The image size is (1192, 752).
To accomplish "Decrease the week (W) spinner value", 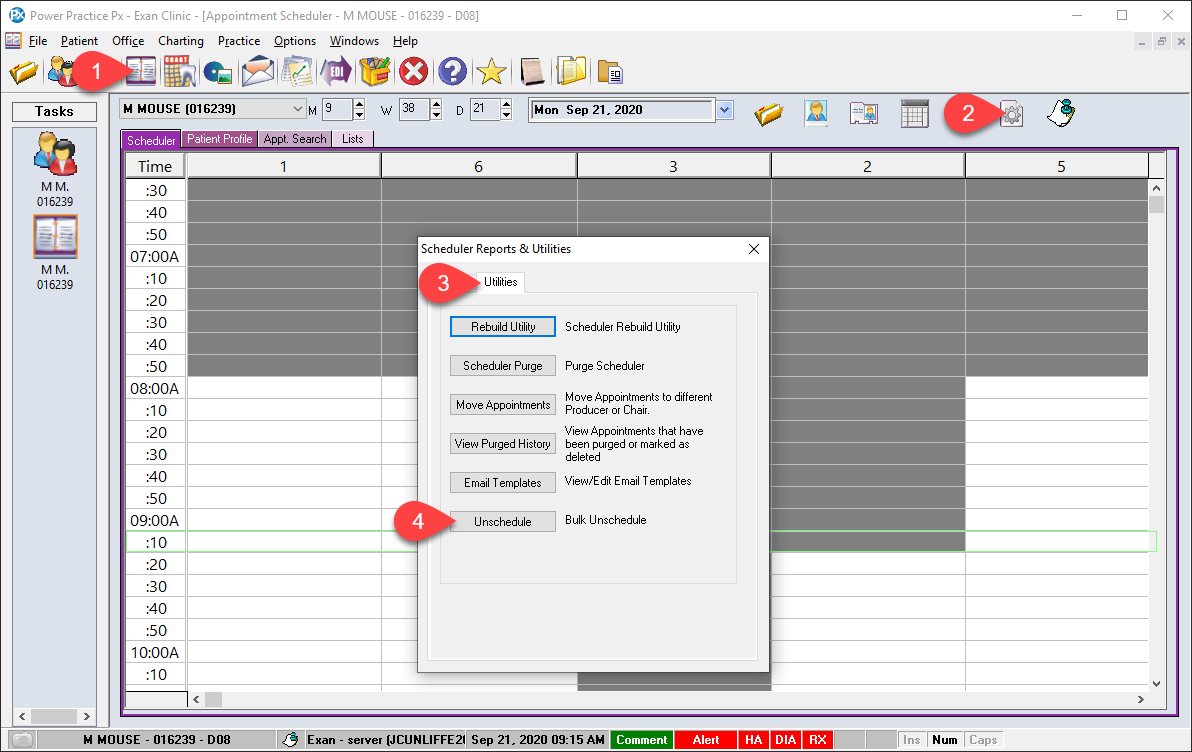I will [x=436, y=115].
